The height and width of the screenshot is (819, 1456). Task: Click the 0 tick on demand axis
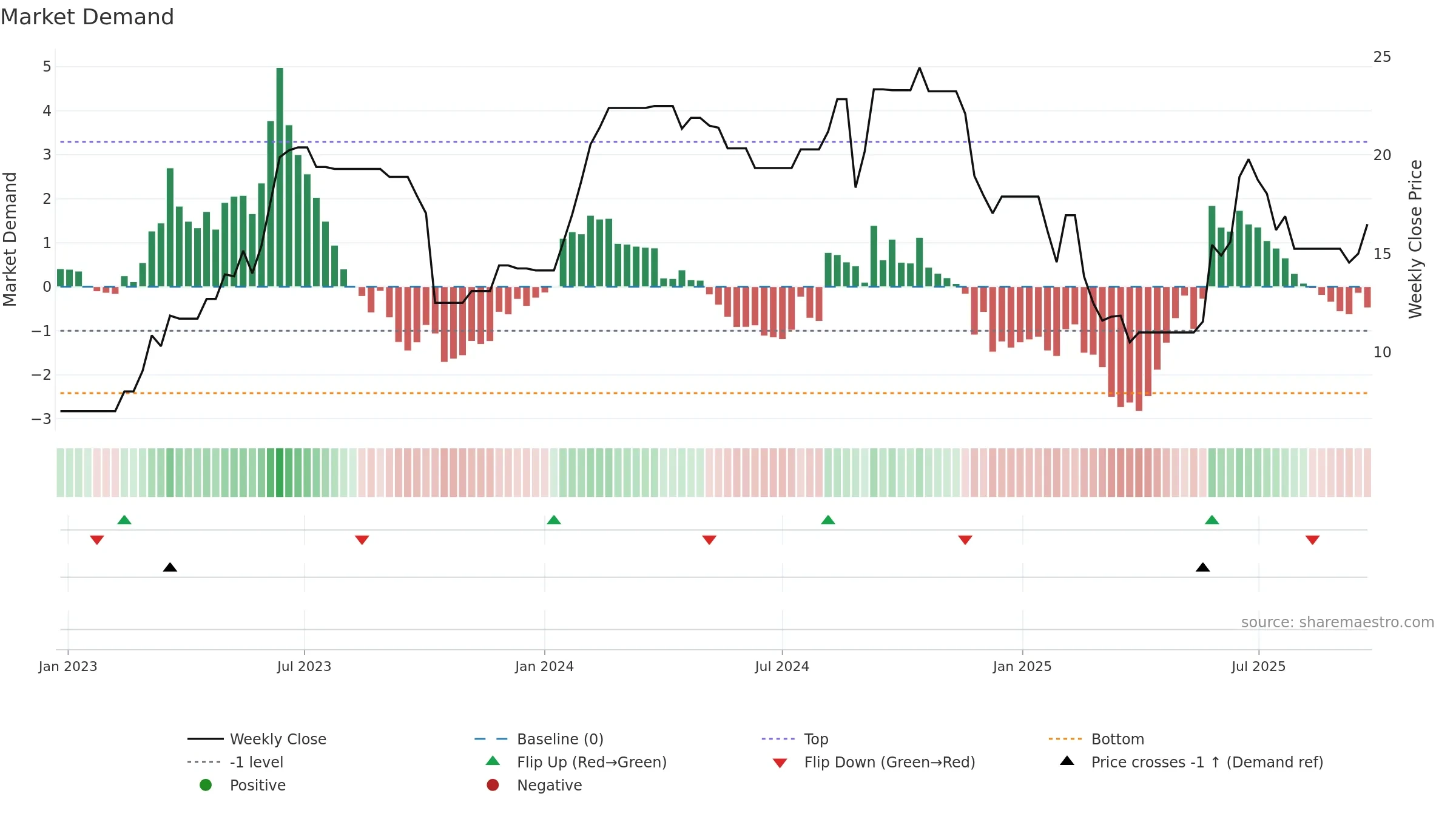click(x=47, y=287)
